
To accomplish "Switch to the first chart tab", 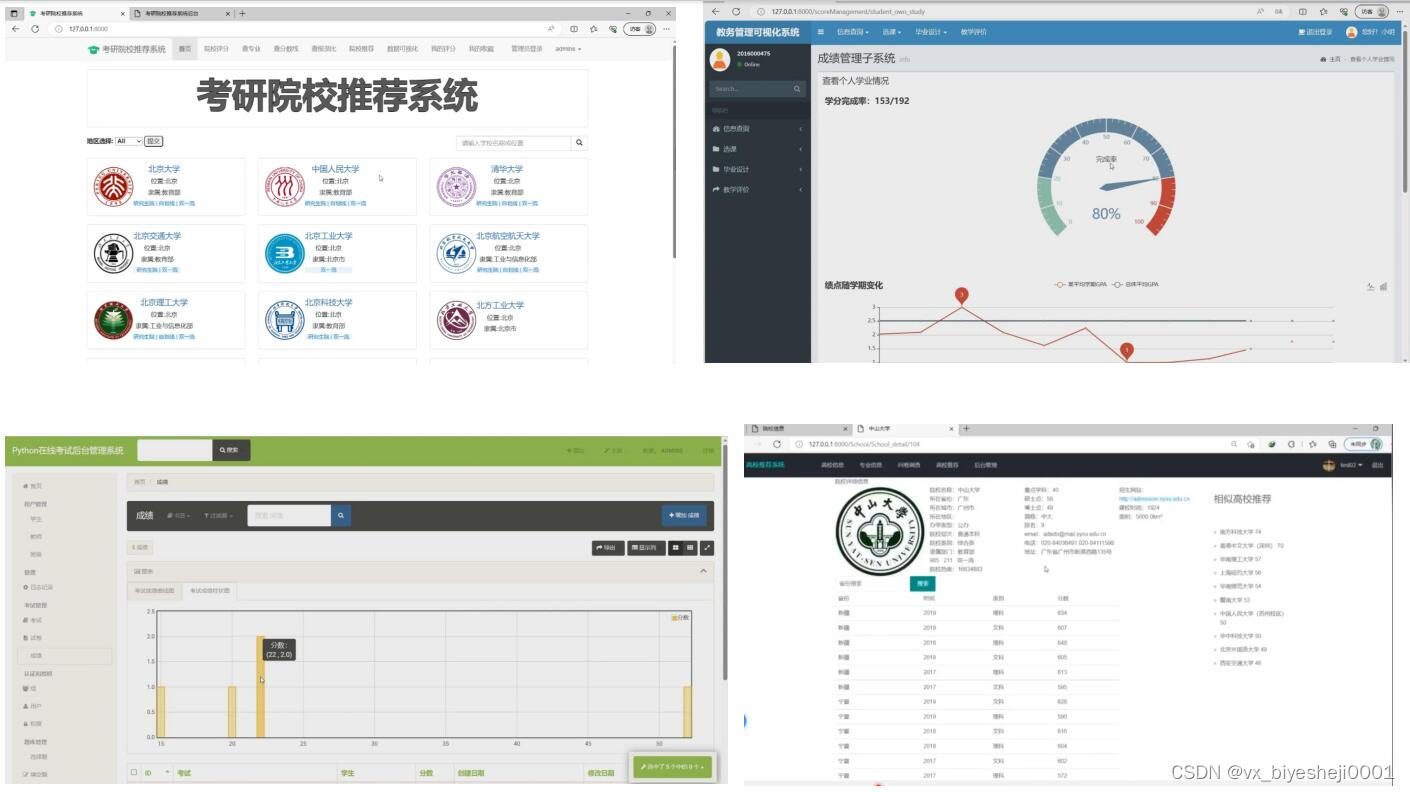I will pos(154,590).
